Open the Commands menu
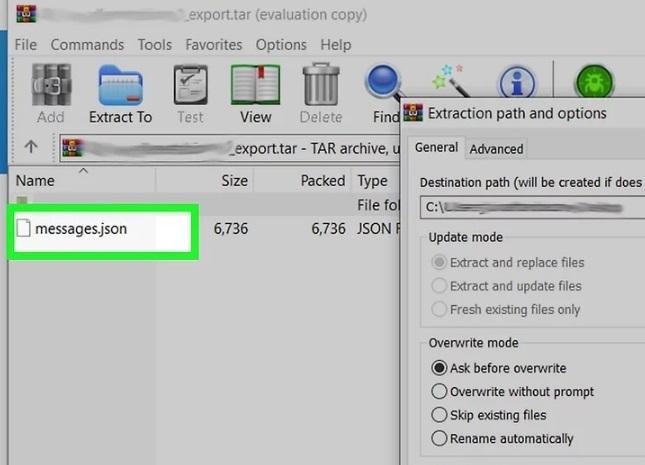The image size is (645, 465). click(87, 44)
